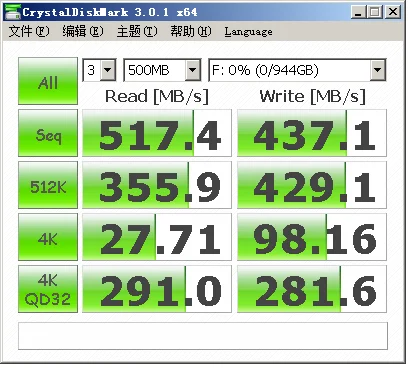Screen dimensions: 408x368
Task: Select the 4K QD32 write result 281.6
Action: pyautogui.click(x=312, y=289)
